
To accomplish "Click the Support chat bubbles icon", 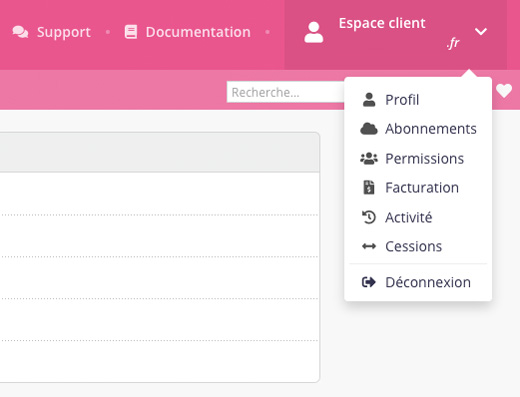I will tap(20, 32).
